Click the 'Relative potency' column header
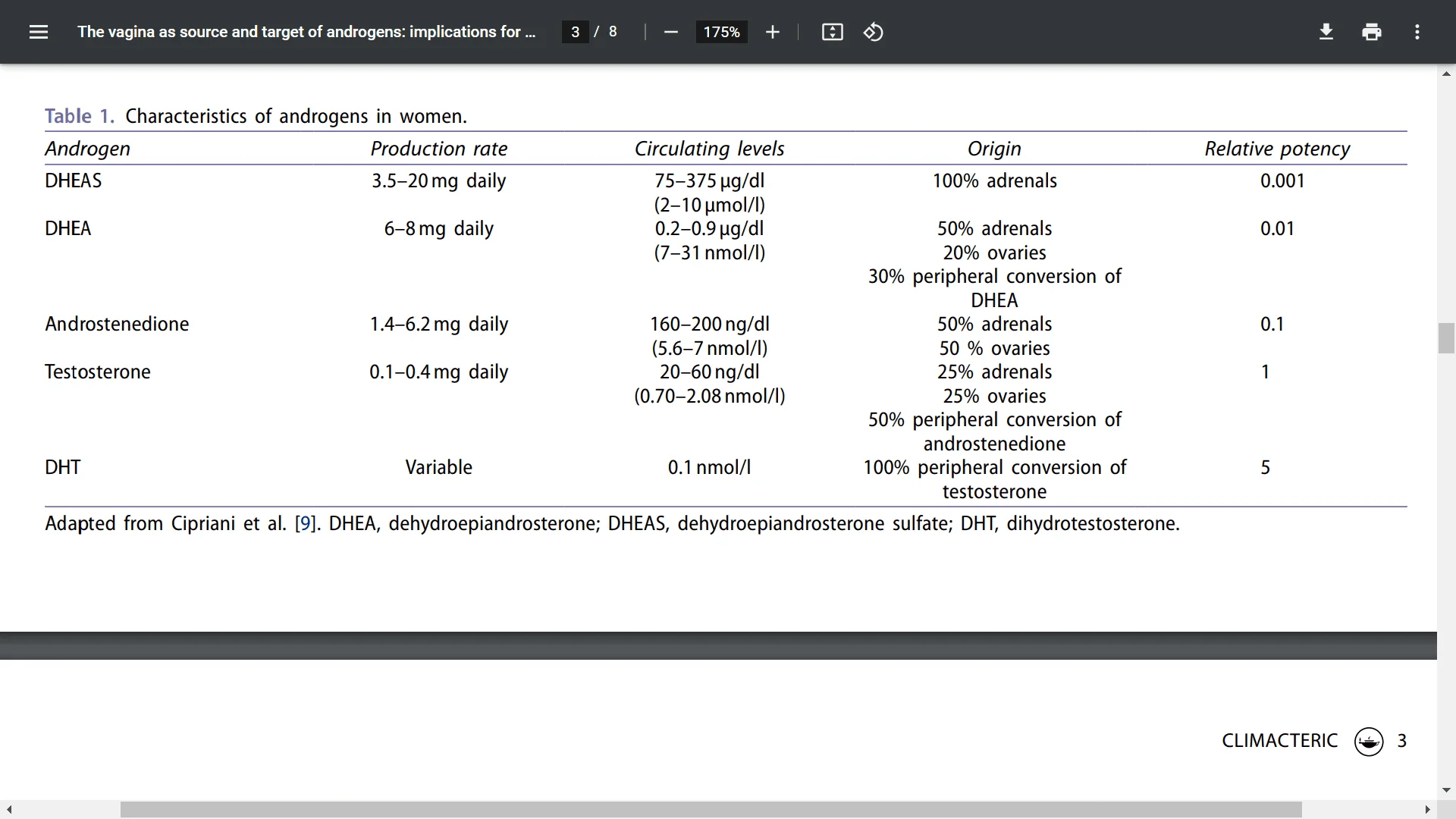The height and width of the screenshot is (819, 1456). (1277, 149)
